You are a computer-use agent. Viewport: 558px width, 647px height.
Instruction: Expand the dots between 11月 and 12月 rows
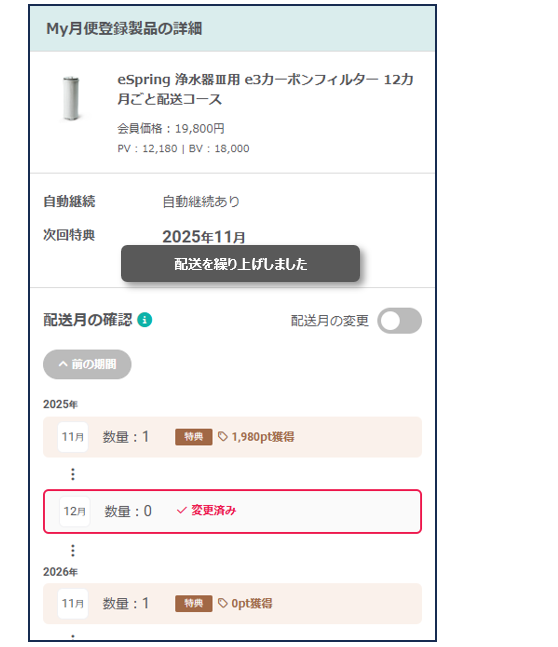click(73, 474)
